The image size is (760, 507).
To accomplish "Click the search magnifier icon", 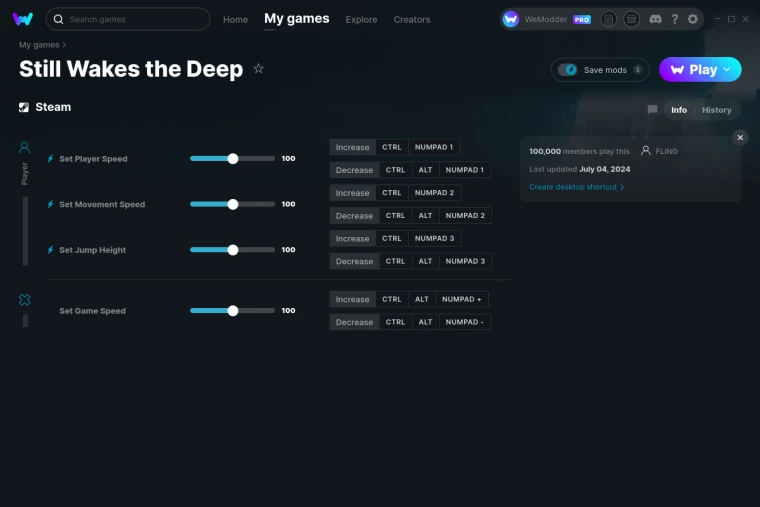I will click(x=58, y=19).
